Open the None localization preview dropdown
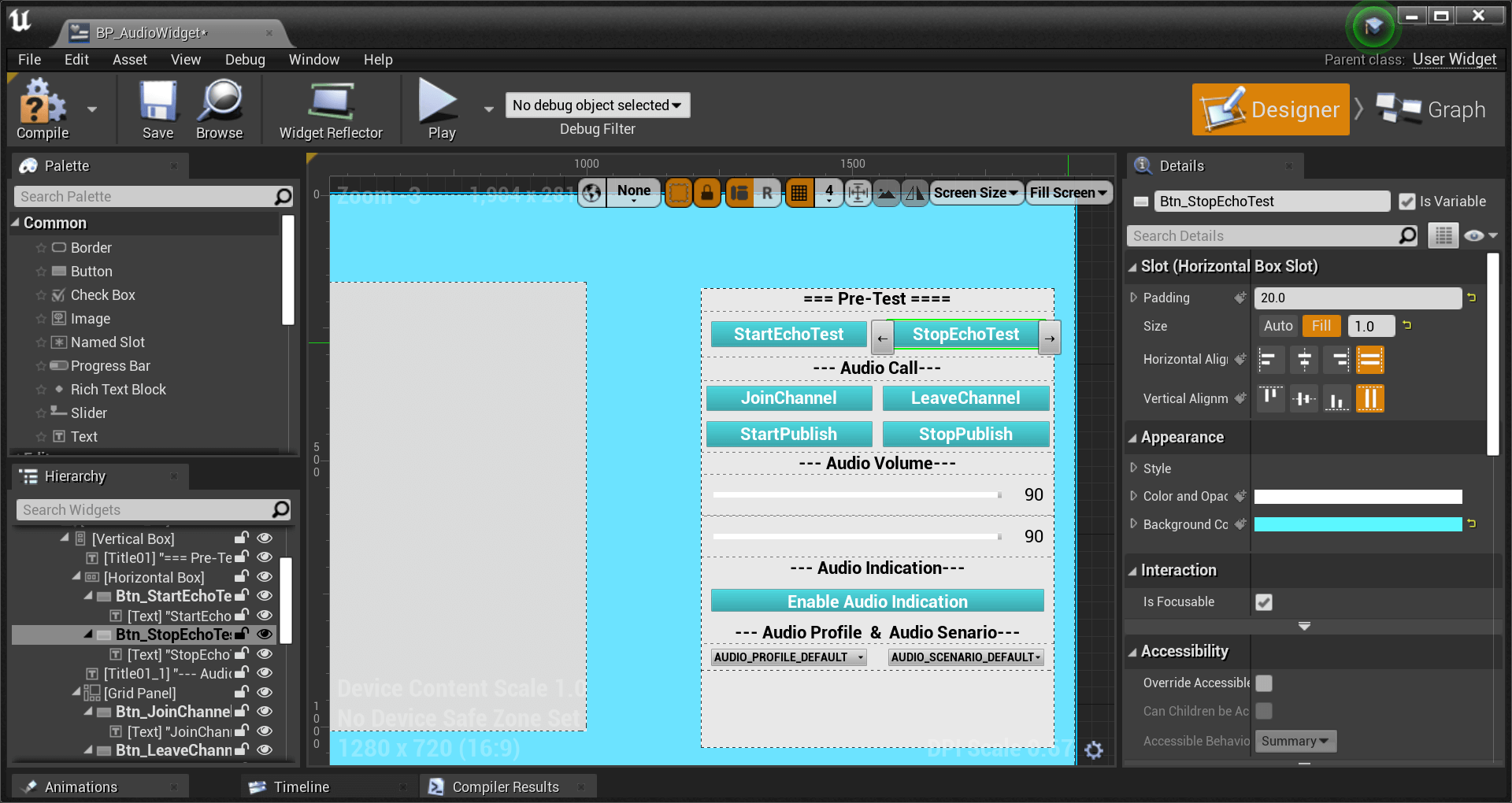 [634, 192]
